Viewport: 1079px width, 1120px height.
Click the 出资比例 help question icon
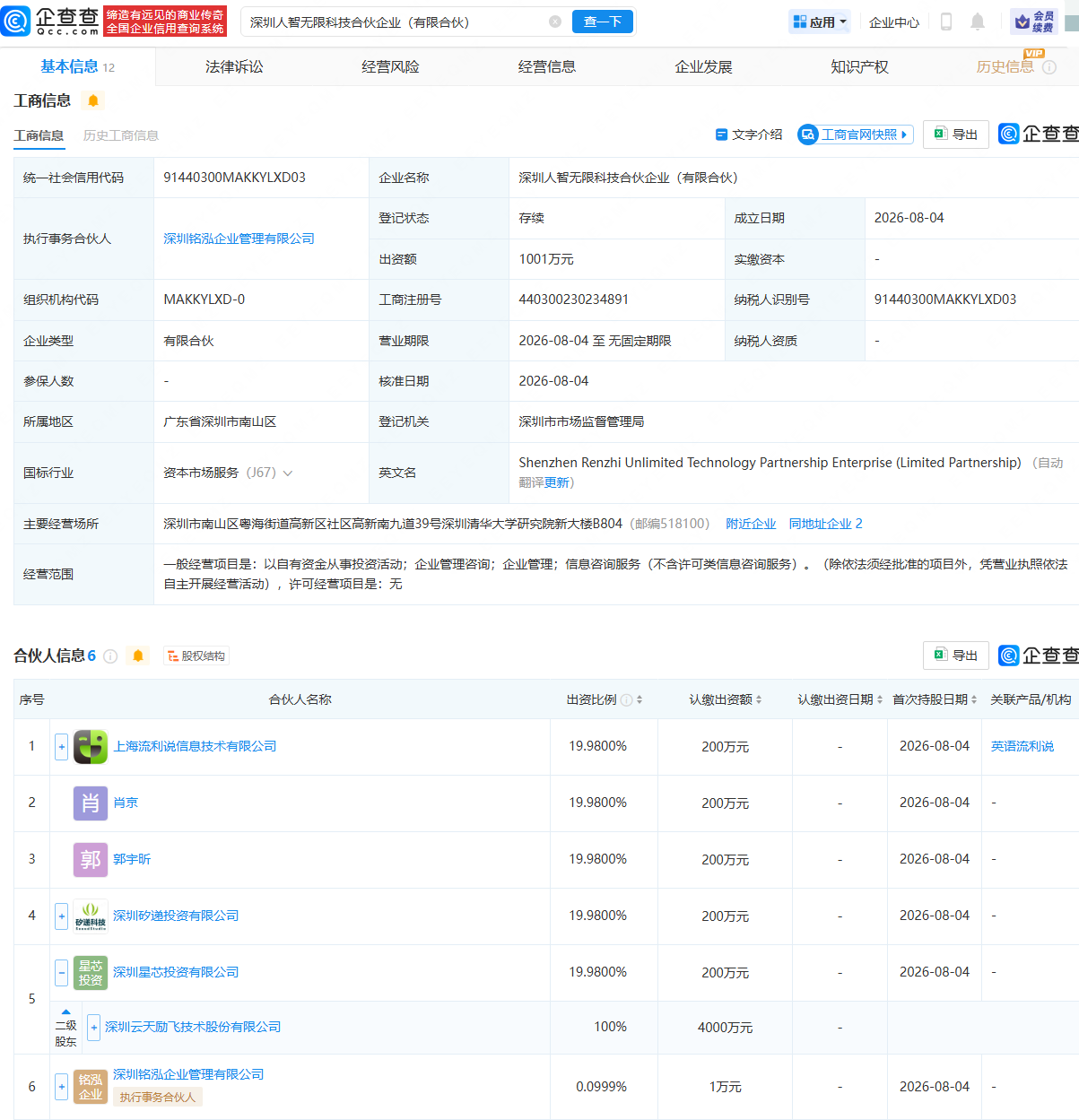point(626,699)
